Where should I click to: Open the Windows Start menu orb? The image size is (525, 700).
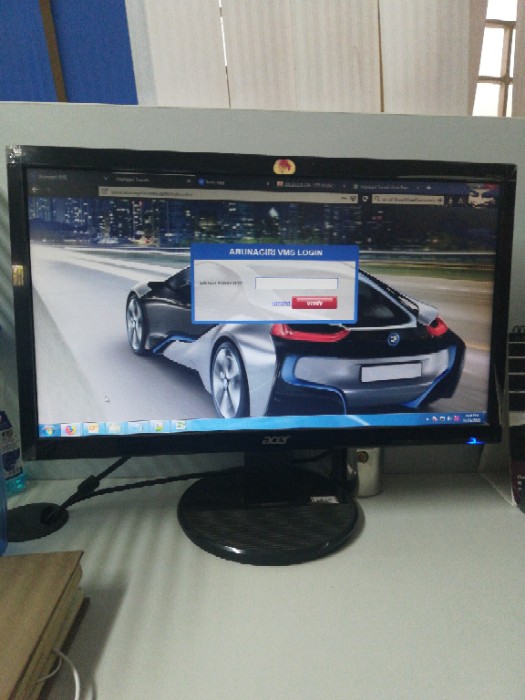point(48,429)
